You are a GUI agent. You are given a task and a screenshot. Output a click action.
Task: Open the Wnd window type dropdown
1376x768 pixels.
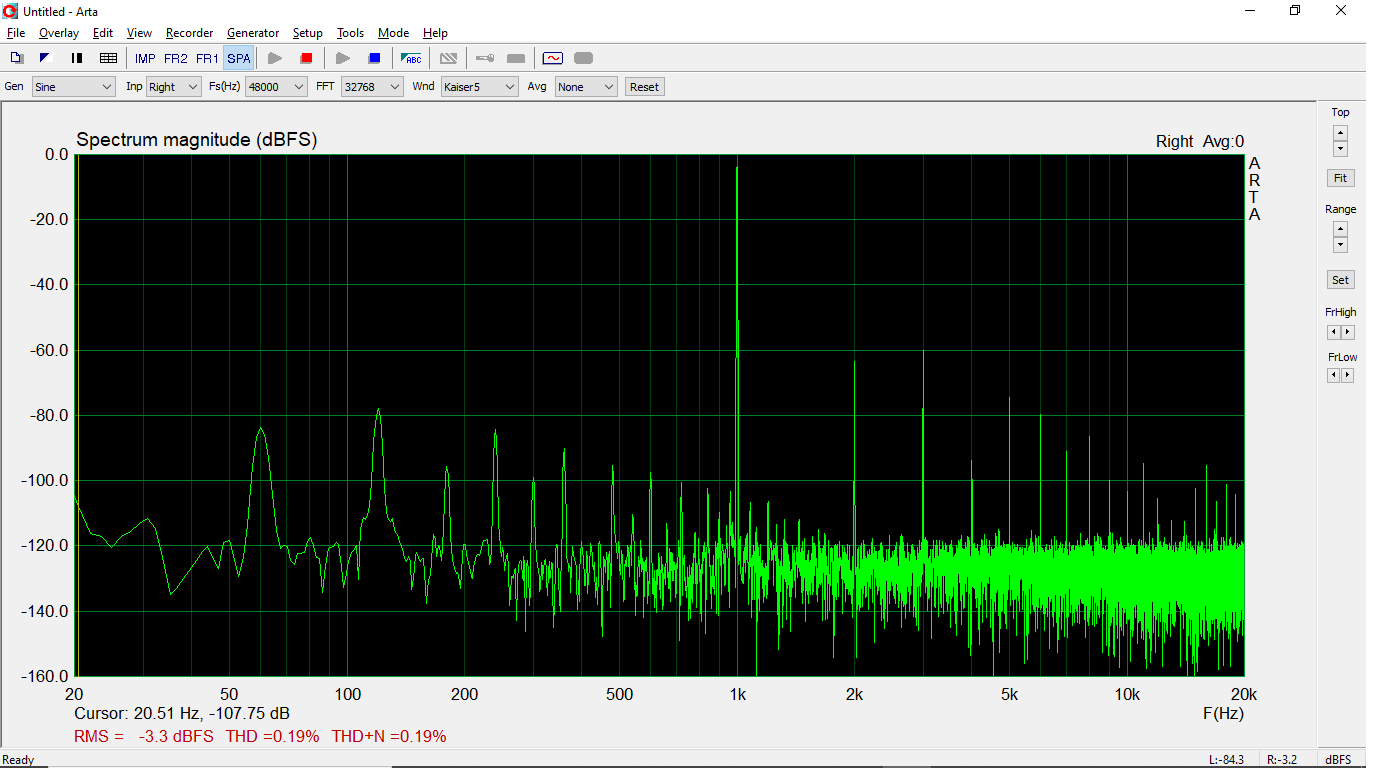tap(479, 87)
